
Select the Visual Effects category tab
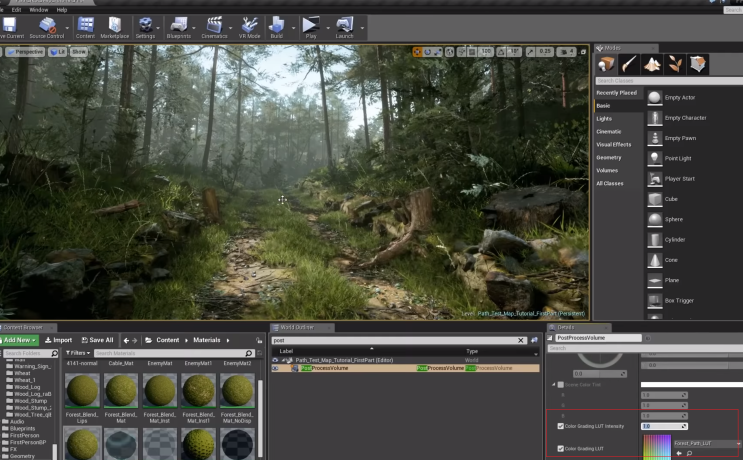tap(614, 144)
